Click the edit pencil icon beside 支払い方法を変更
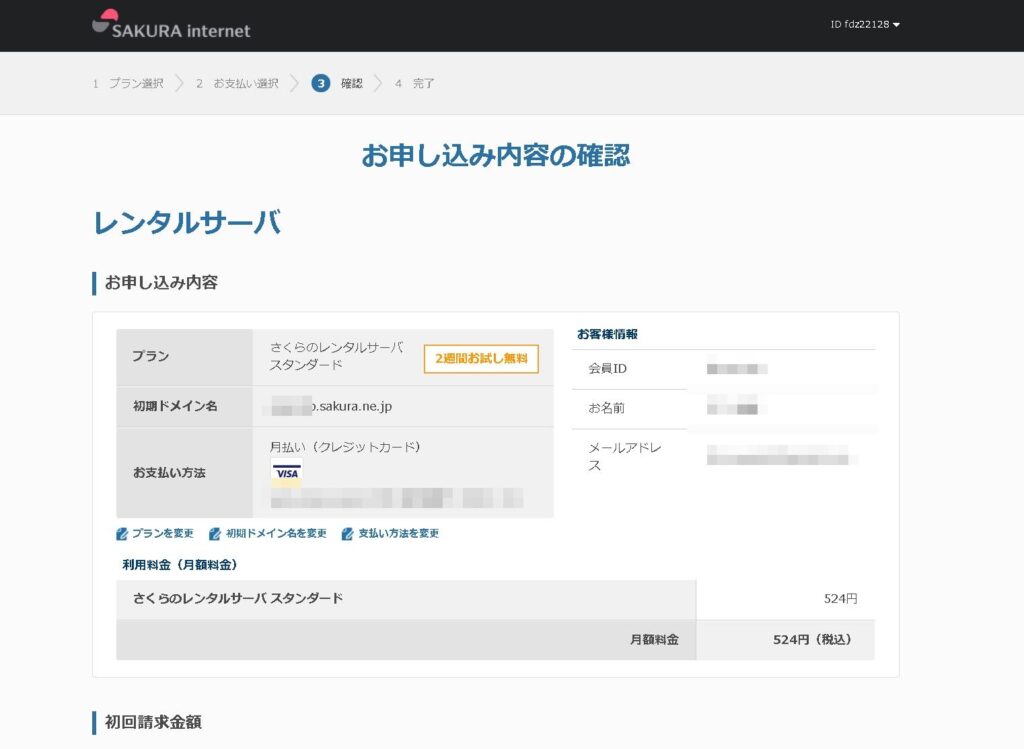 point(348,534)
